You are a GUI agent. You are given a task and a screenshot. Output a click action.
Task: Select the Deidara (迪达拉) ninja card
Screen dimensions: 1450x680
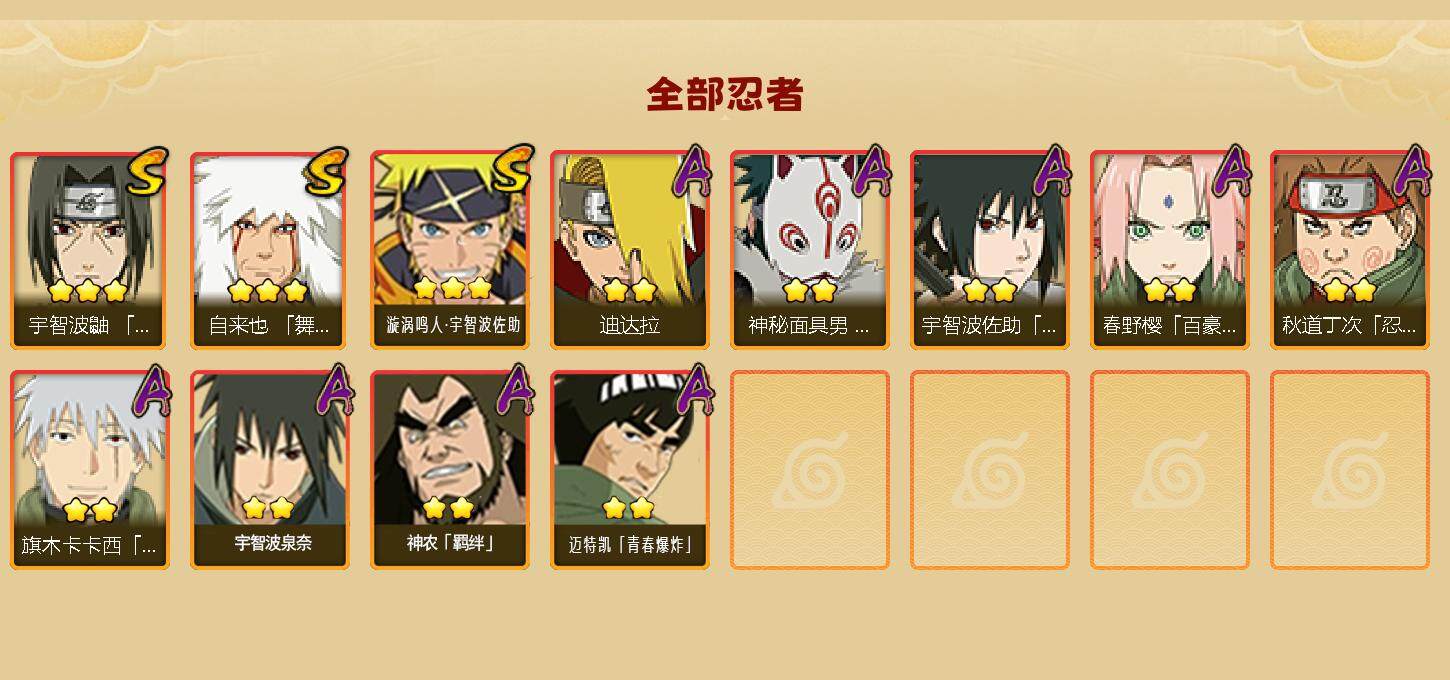pos(630,250)
